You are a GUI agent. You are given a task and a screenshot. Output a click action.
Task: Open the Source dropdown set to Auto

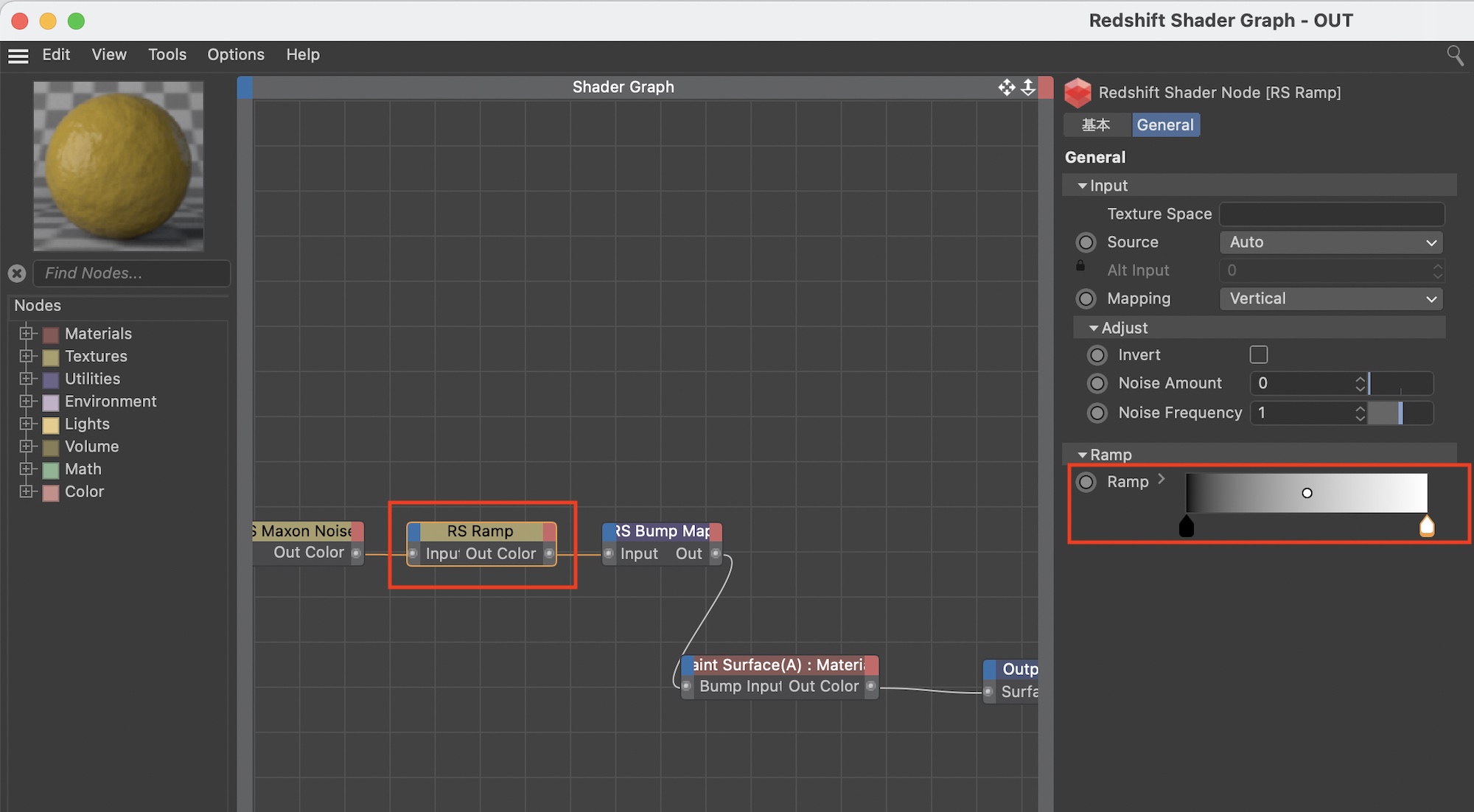1330,242
